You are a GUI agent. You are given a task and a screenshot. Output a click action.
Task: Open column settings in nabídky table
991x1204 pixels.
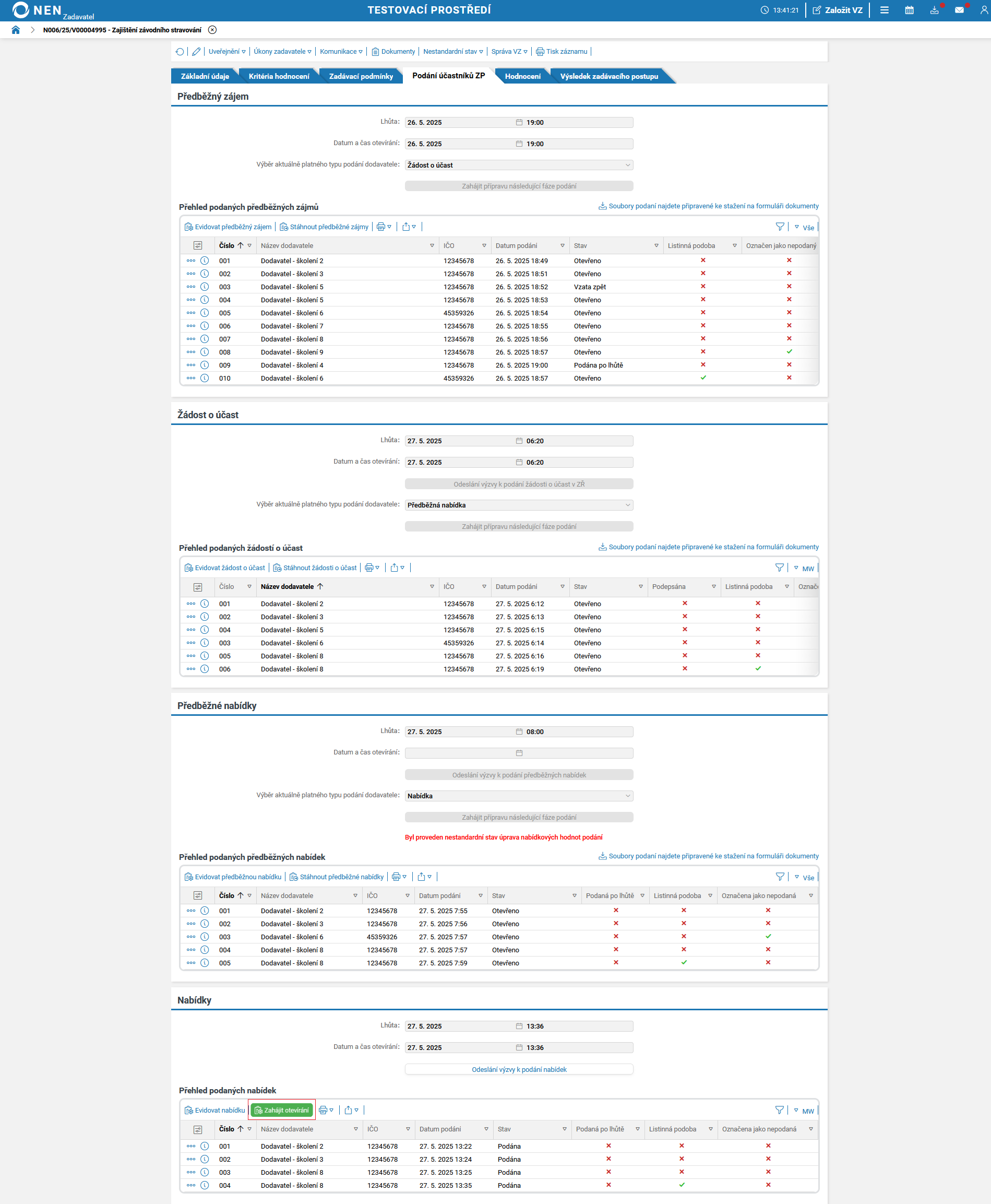(198, 1129)
